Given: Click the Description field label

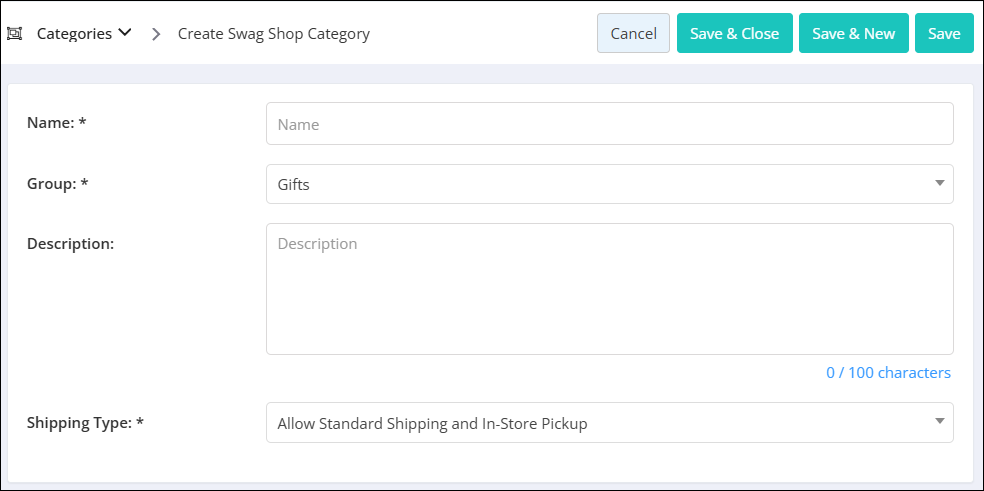Looking at the screenshot, I should (x=70, y=244).
